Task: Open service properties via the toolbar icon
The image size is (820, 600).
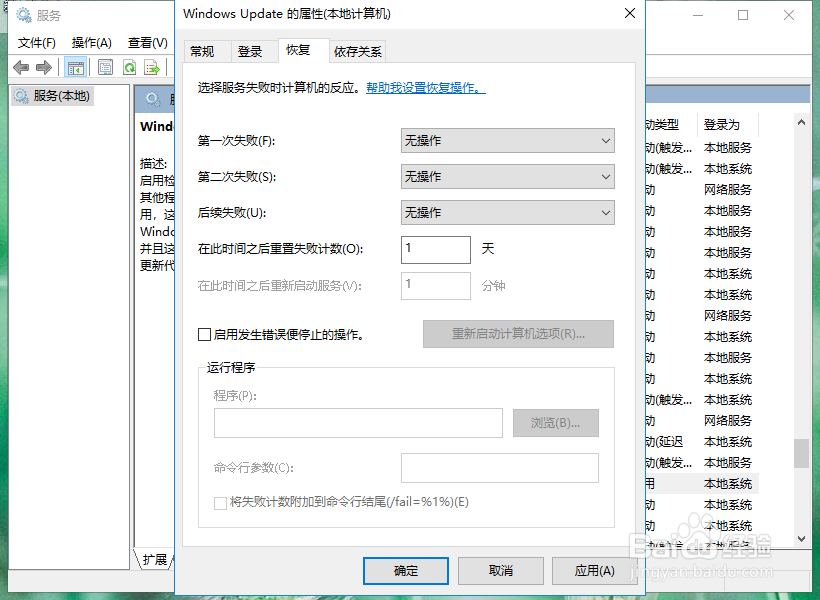Action: [x=105, y=67]
